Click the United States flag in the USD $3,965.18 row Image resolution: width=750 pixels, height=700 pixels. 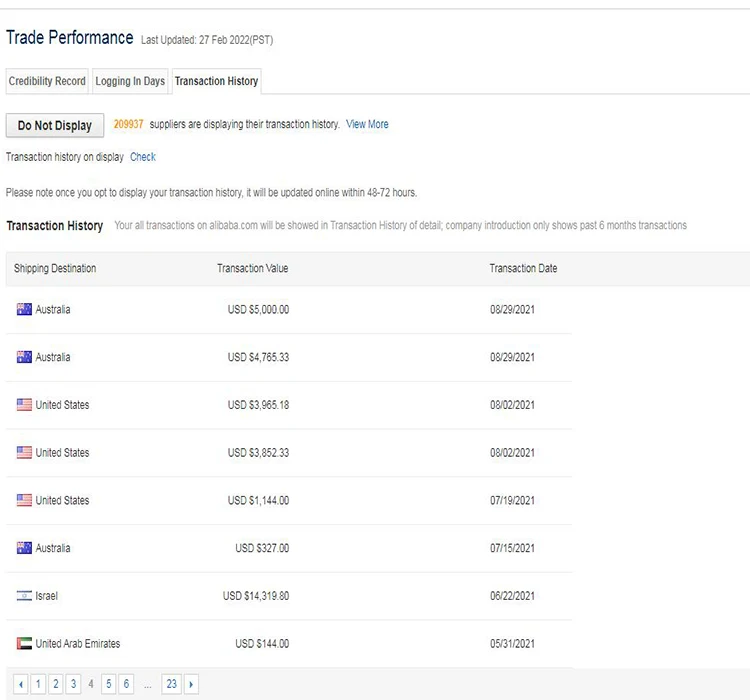24,405
